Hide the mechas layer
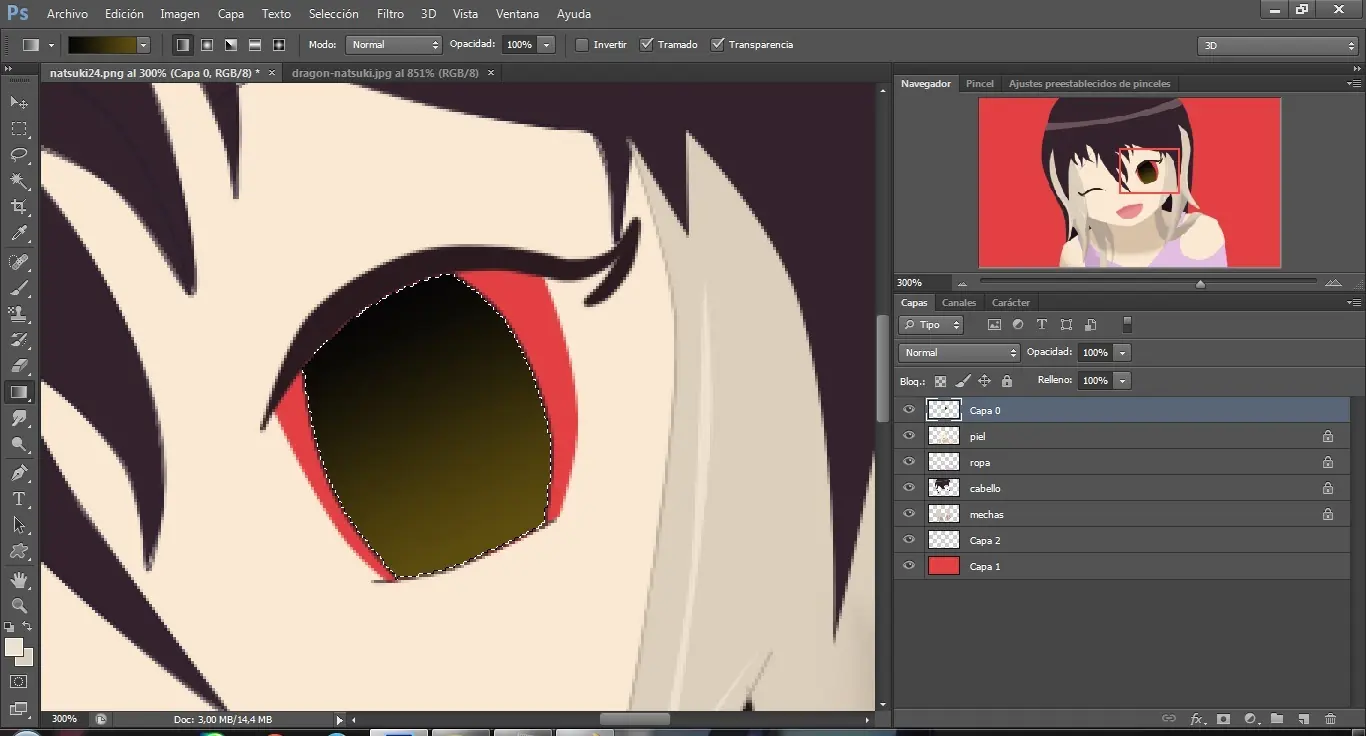The width and height of the screenshot is (1366, 736). (909, 514)
